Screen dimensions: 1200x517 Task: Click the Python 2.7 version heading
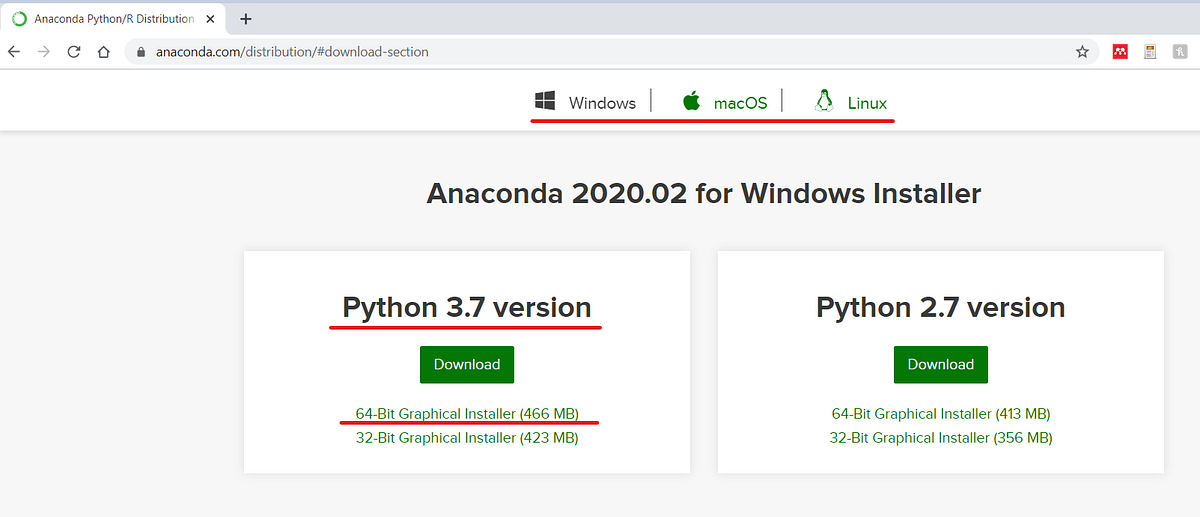[941, 307]
